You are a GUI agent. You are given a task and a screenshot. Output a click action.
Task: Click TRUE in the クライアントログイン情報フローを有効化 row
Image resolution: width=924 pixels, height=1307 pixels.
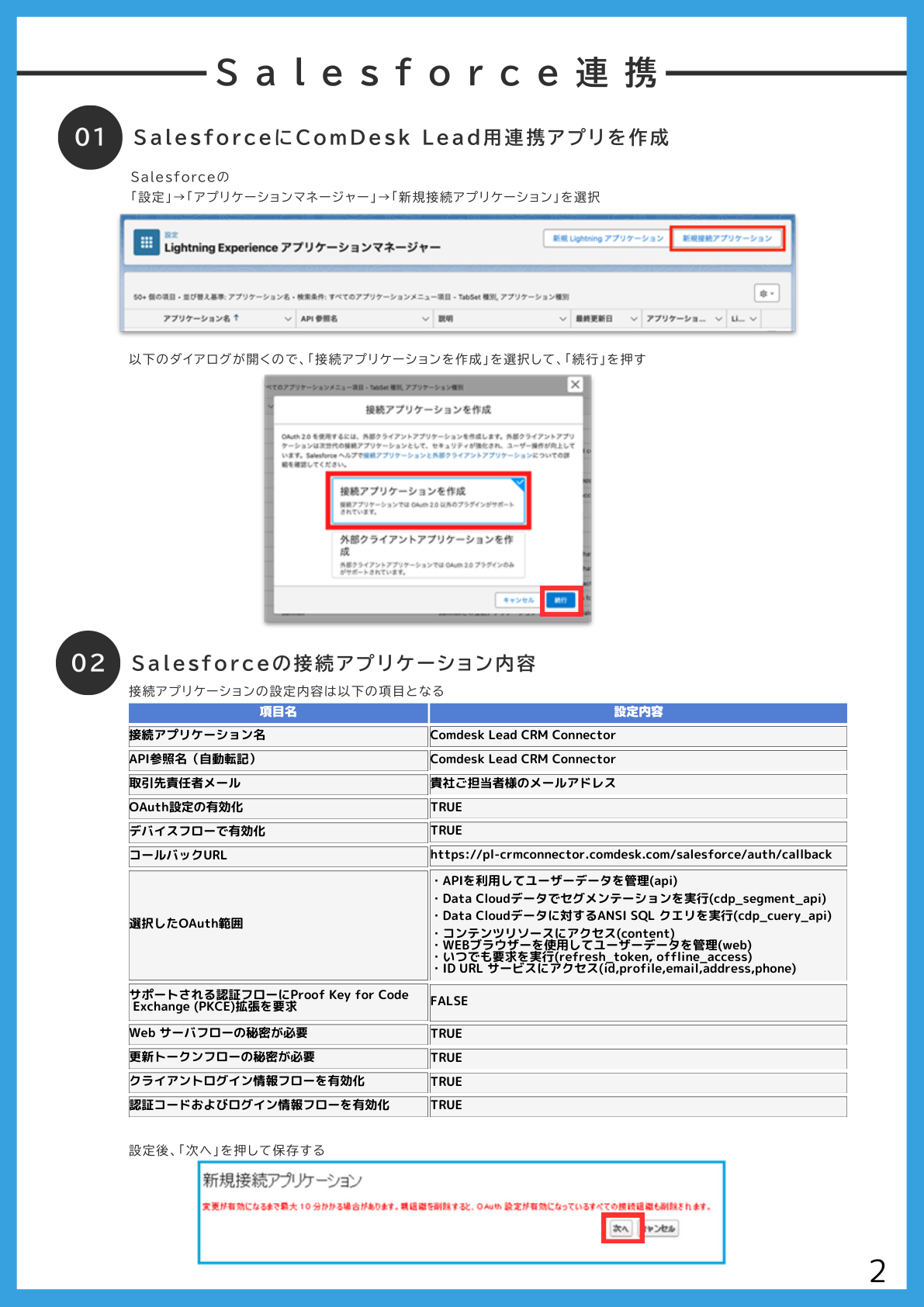click(x=446, y=1081)
